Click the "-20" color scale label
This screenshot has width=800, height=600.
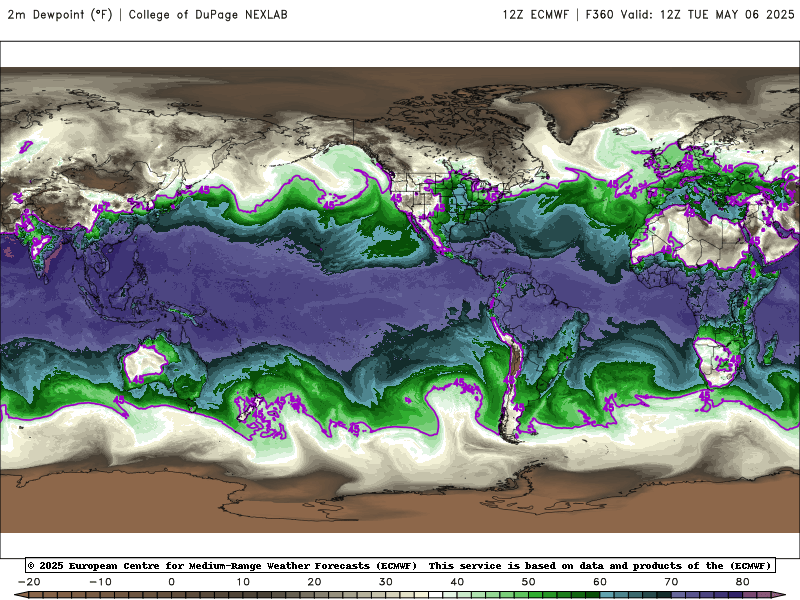pos(29,582)
